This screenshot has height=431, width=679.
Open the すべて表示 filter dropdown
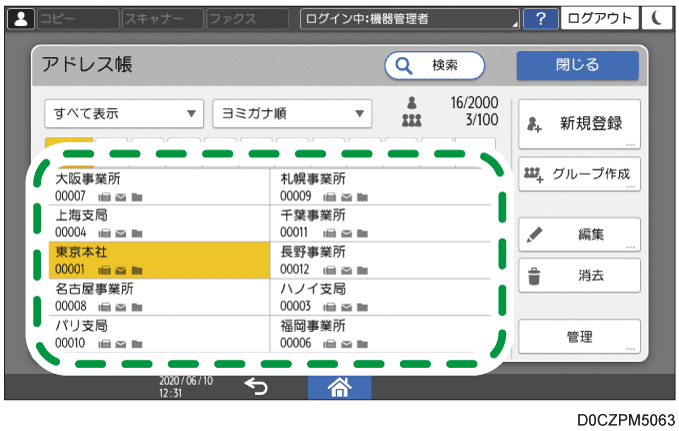tap(124, 113)
